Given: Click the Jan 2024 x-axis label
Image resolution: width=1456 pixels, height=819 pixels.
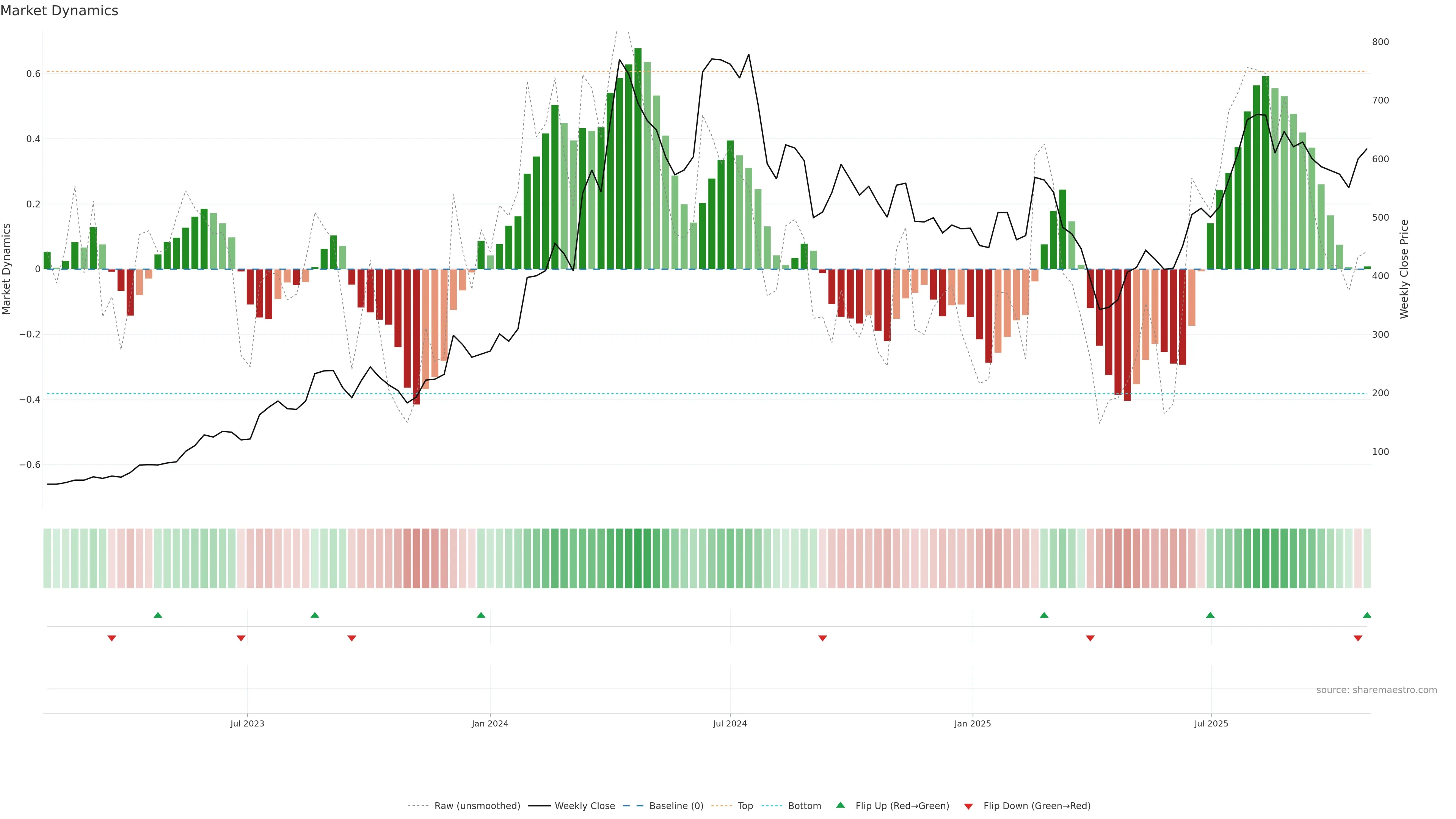Looking at the screenshot, I should click(490, 723).
